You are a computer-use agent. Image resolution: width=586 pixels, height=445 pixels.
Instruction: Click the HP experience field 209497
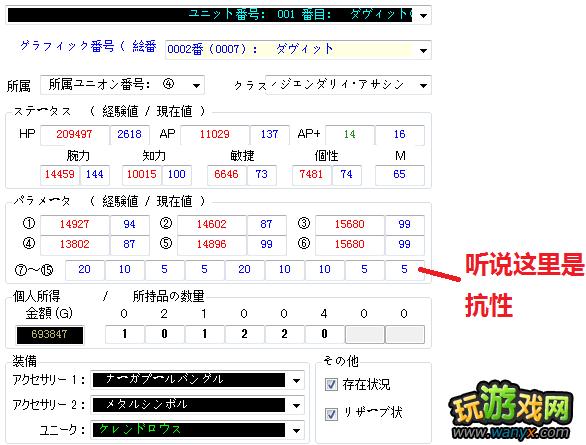(74, 135)
